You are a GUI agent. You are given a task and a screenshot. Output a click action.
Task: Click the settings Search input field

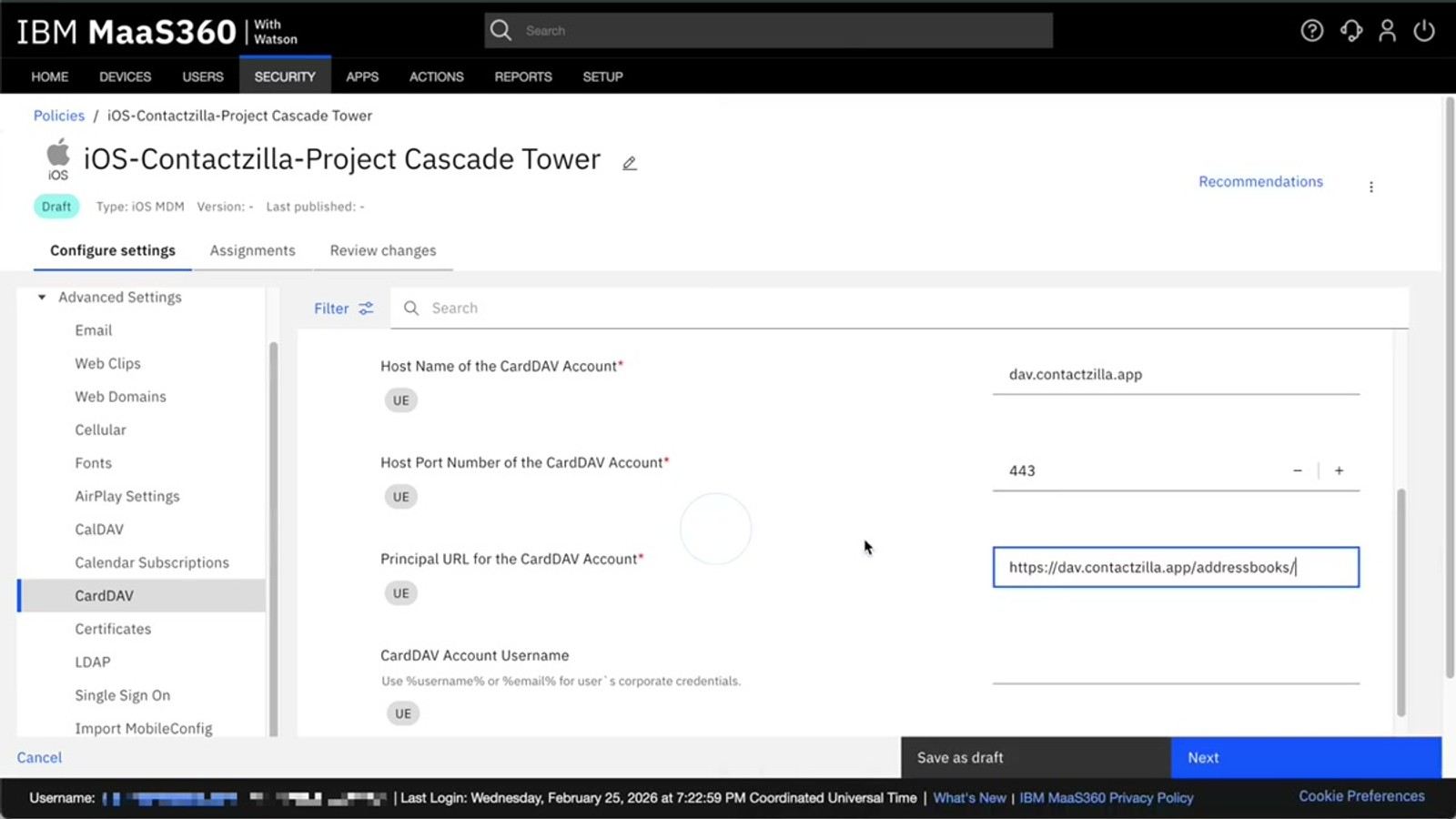click(x=899, y=308)
